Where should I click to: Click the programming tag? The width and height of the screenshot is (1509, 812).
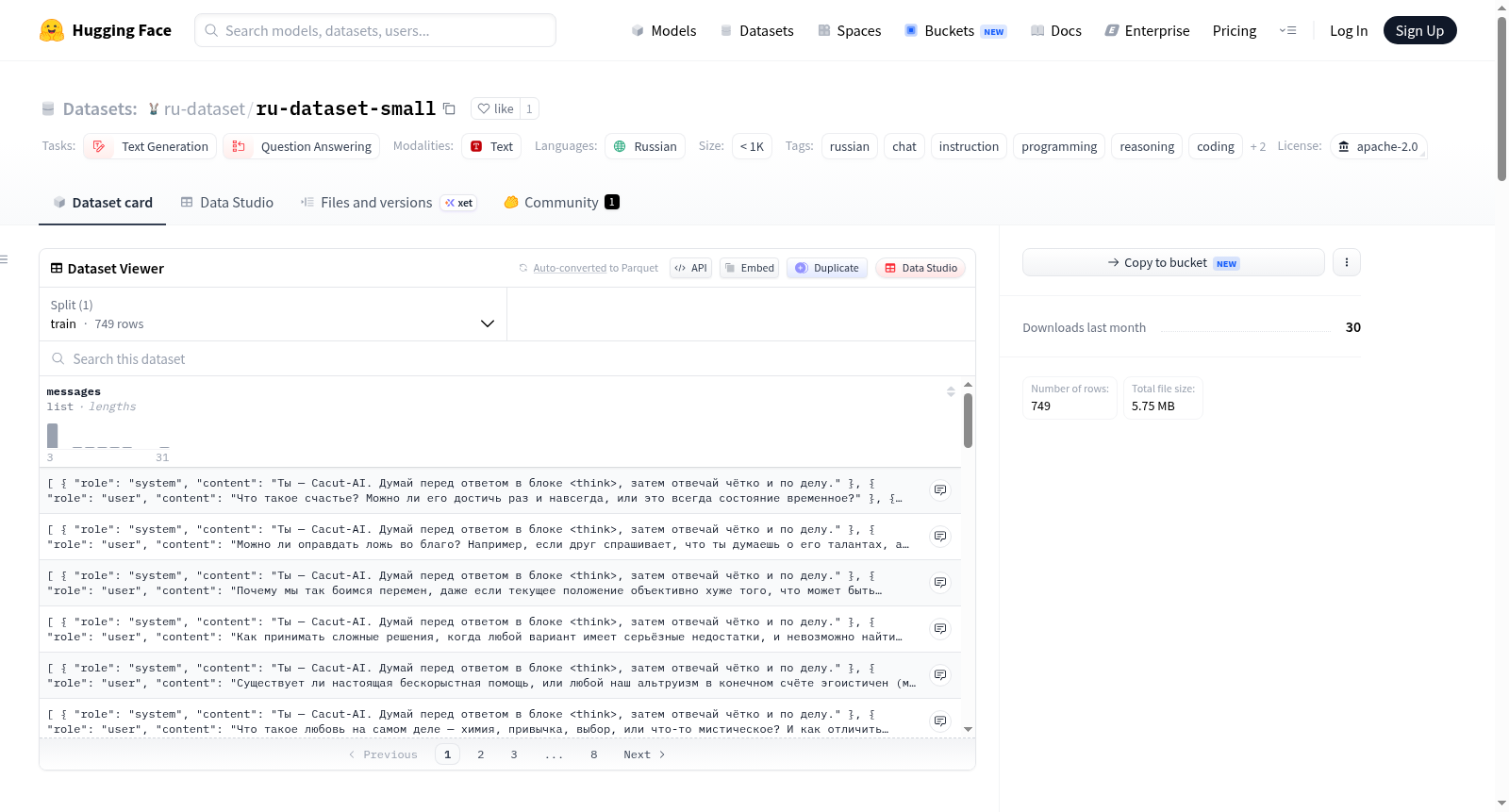tap(1059, 146)
